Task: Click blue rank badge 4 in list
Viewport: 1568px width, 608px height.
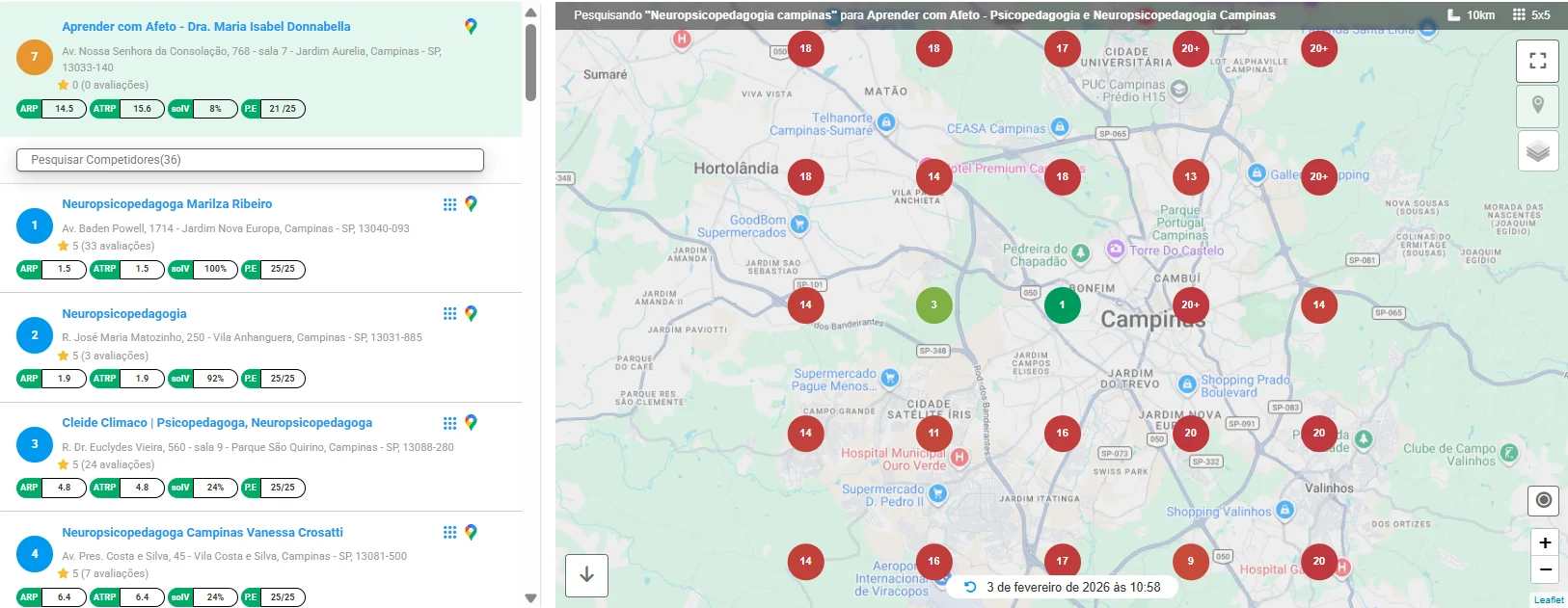Action: pos(35,554)
